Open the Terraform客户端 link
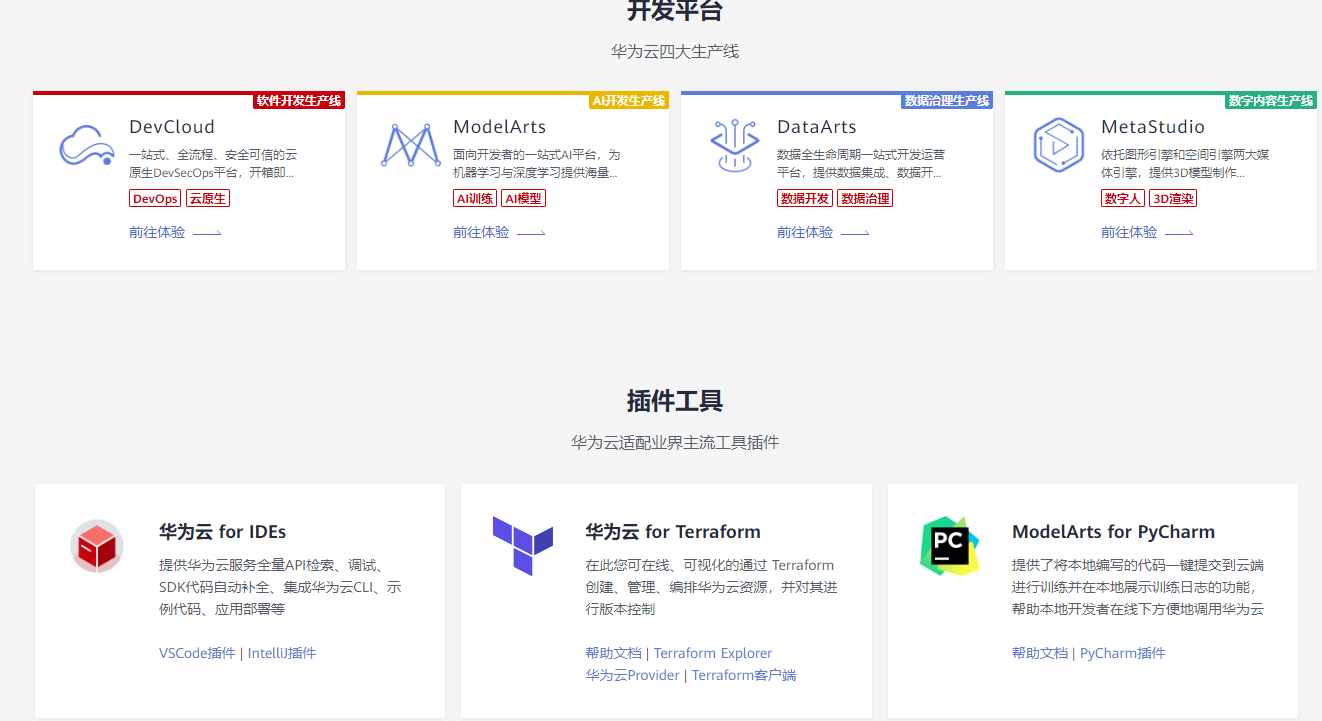The height and width of the screenshot is (721, 1322). tap(744, 675)
